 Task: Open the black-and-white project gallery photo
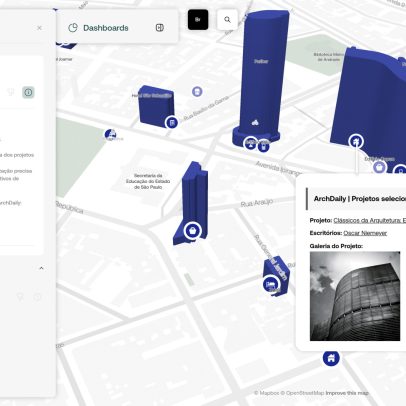(355, 296)
